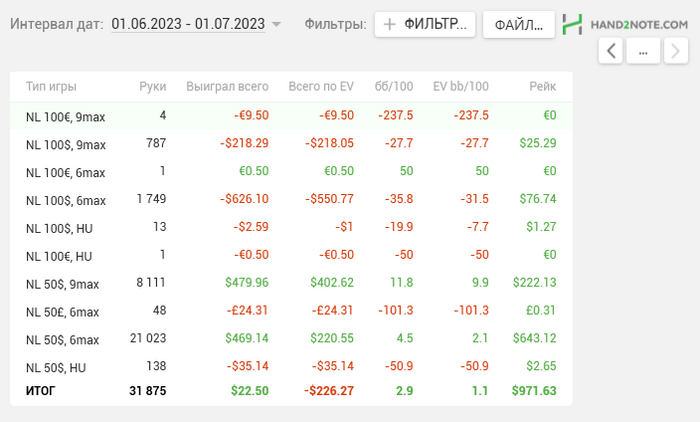
Task: Click the ИТОГ totals row
Action: point(290,390)
